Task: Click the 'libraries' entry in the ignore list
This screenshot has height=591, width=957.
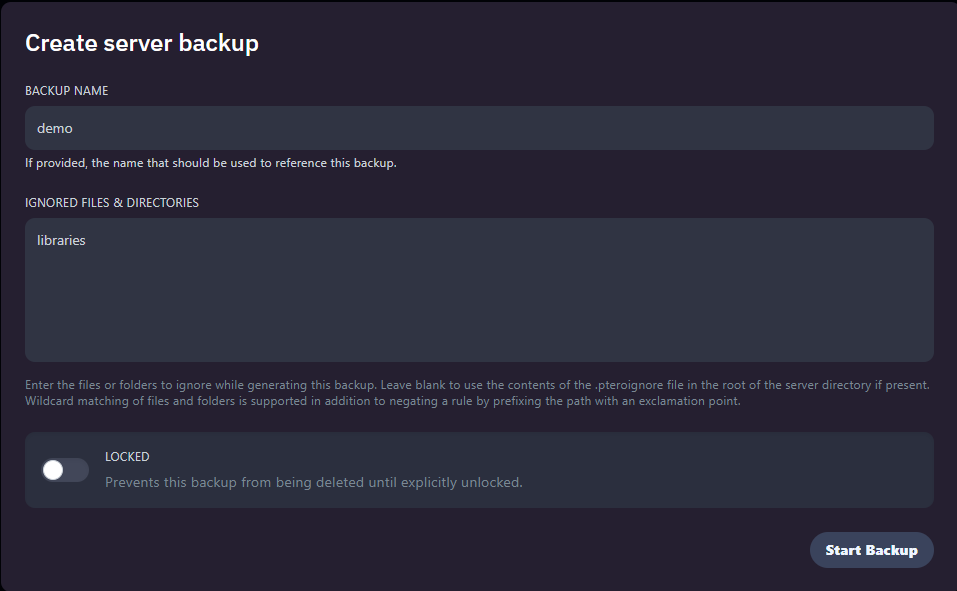Action: (61, 241)
